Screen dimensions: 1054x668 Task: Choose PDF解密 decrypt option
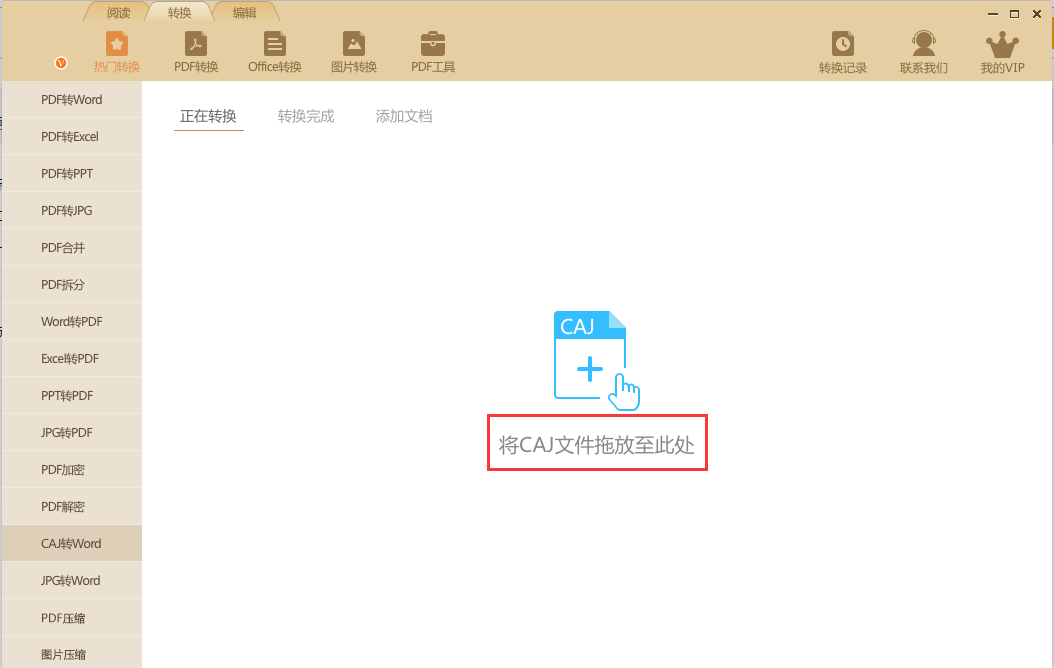tap(72, 506)
